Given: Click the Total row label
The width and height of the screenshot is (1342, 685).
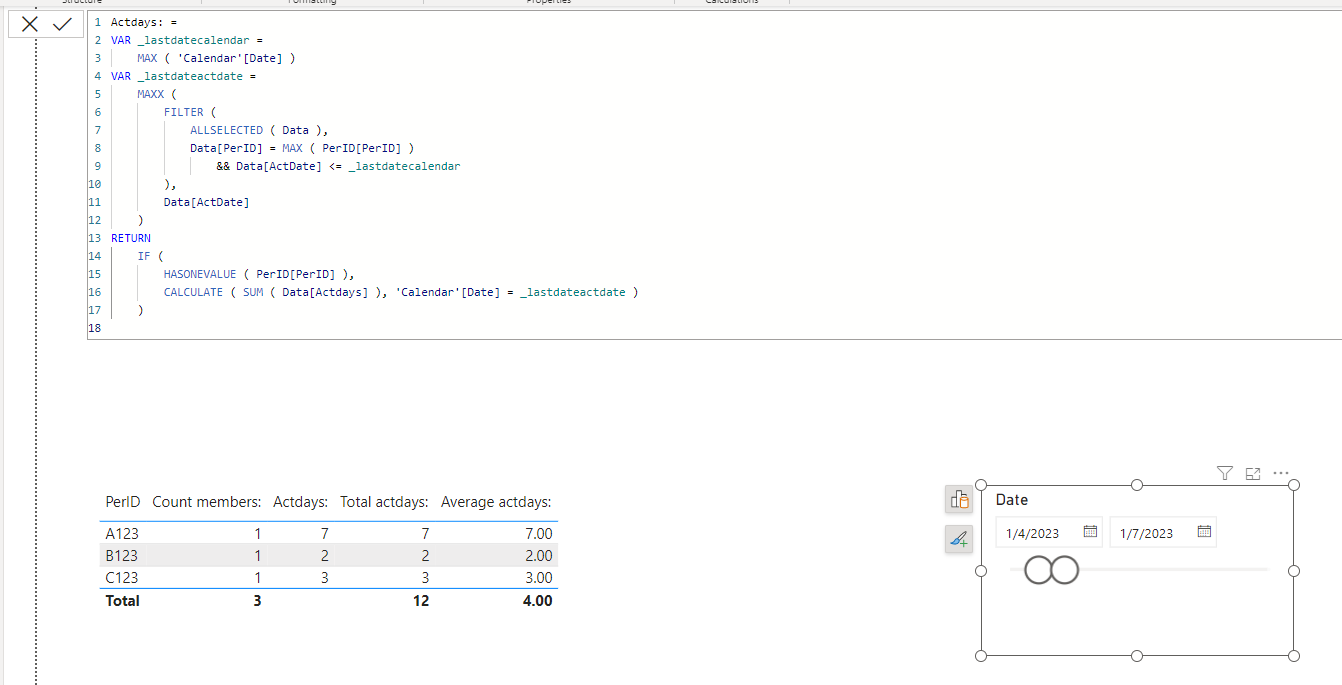Looking at the screenshot, I should pos(123,601).
